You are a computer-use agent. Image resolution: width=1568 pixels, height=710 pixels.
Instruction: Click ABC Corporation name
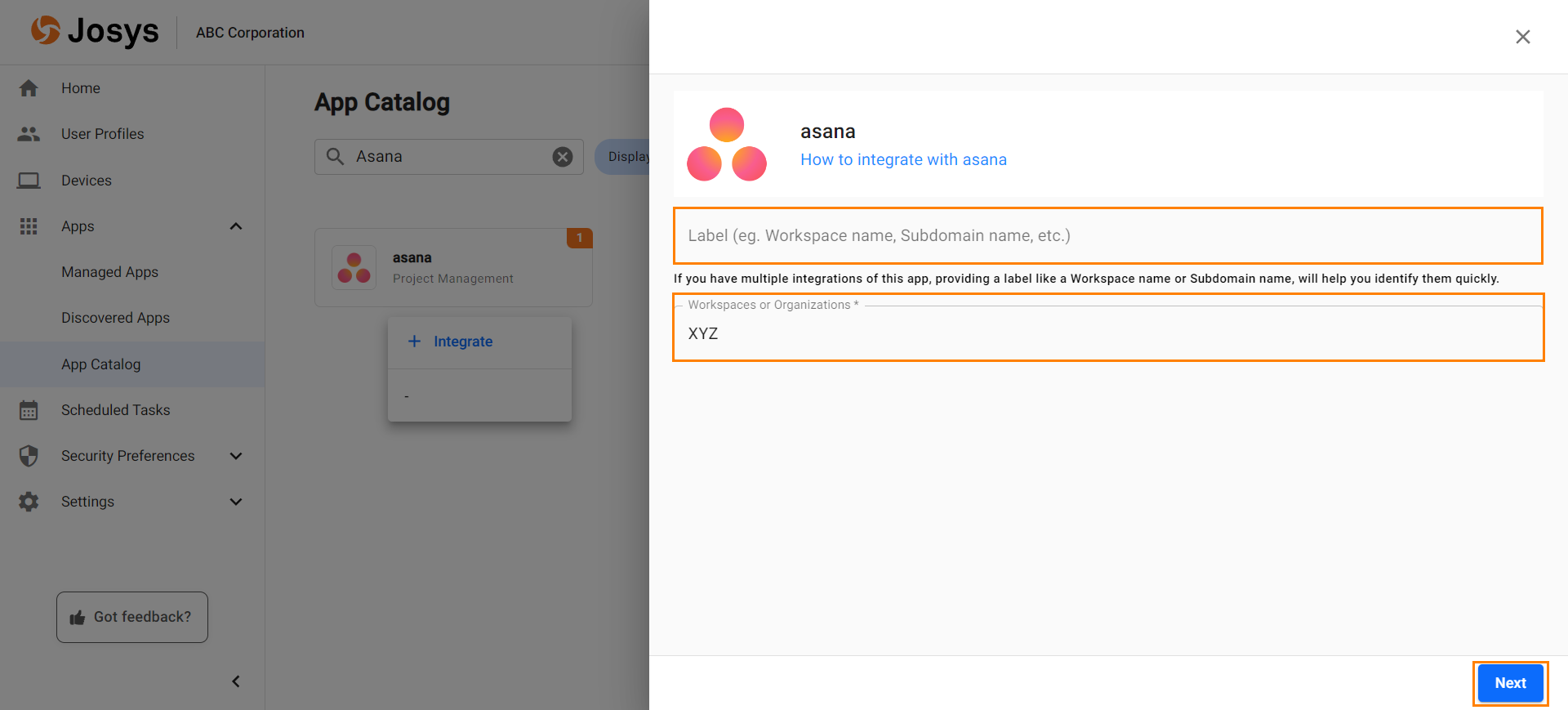(x=250, y=33)
